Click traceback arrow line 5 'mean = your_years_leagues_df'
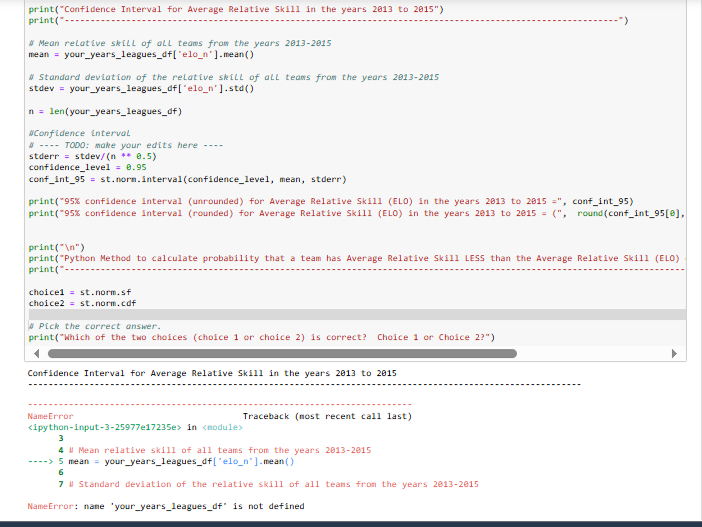 pos(161,462)
